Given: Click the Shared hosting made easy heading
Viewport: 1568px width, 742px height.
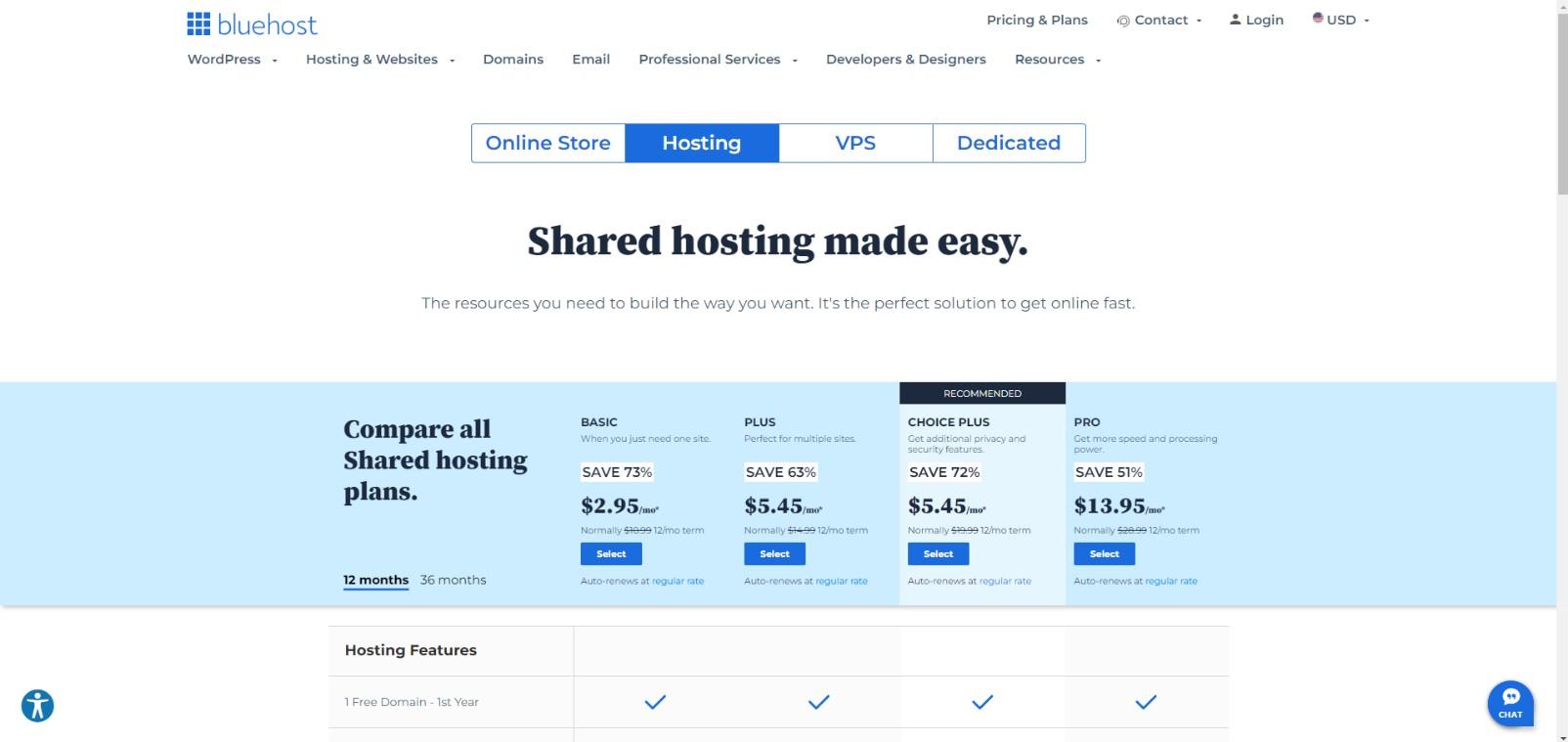Looking at the screenshot, I should click(778, 241).
